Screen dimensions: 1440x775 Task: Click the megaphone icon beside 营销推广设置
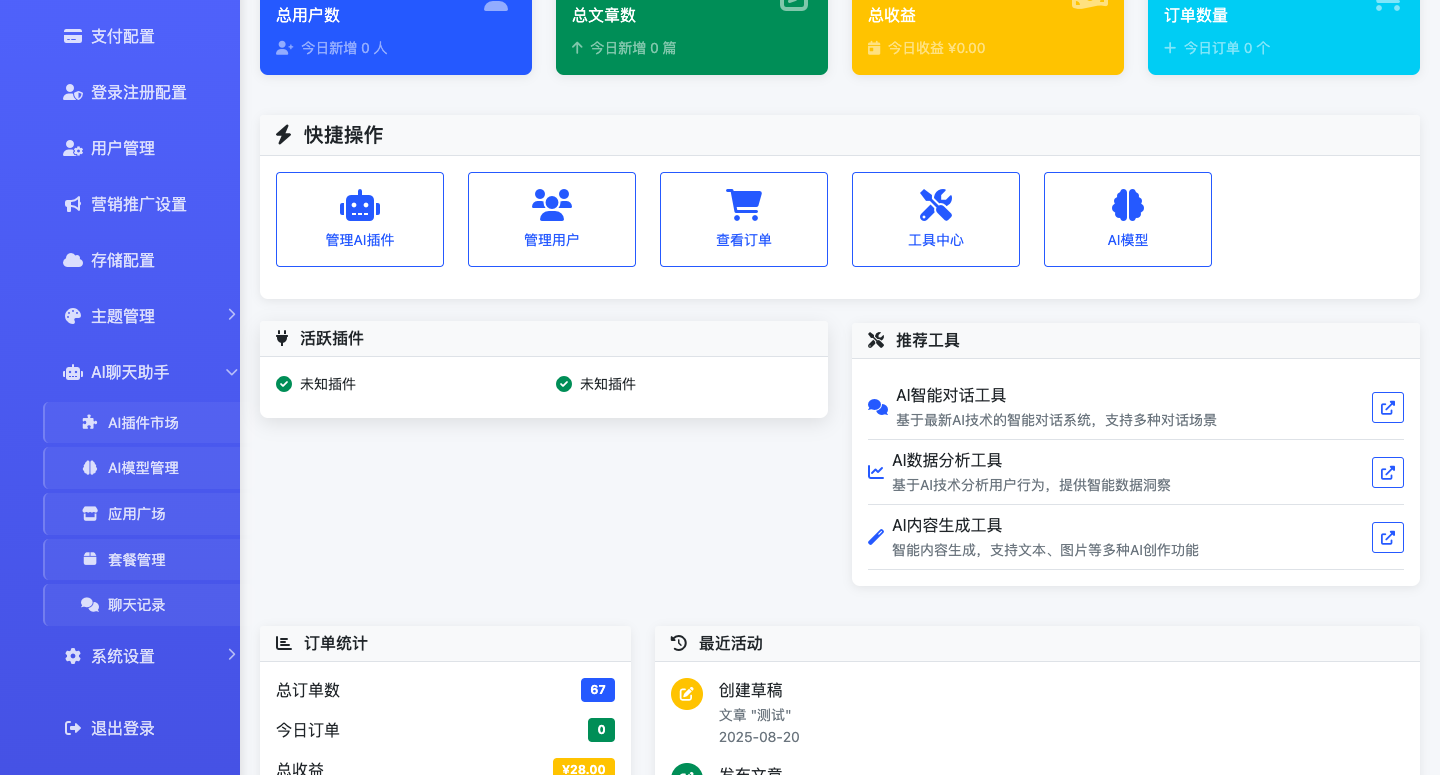pyautogui.click(x=73, y=204)
